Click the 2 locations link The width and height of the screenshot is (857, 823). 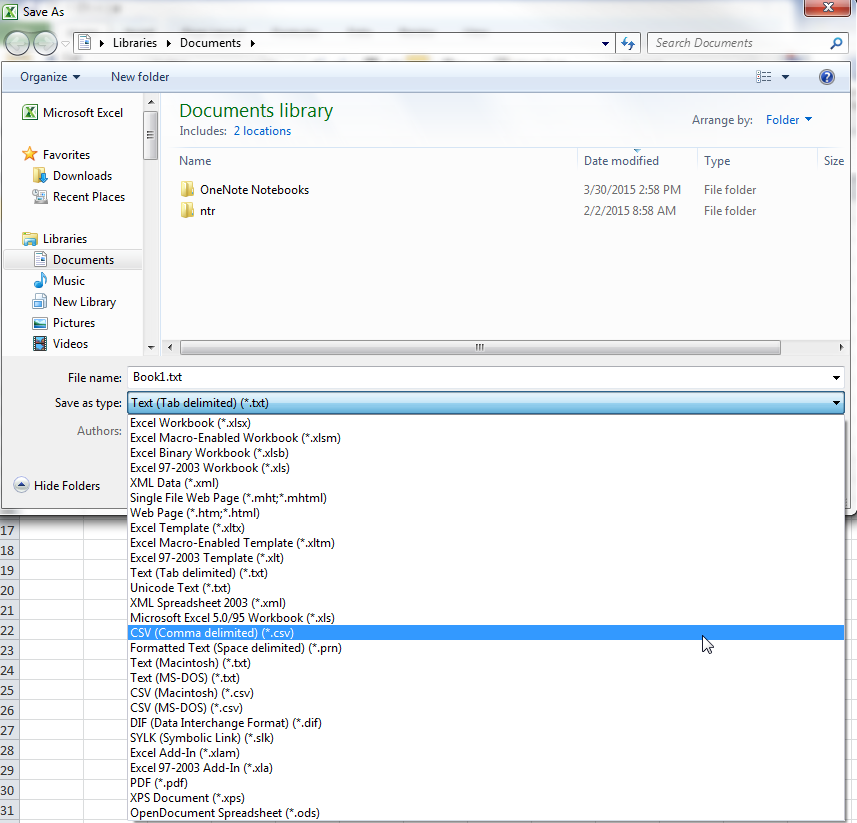262,131
